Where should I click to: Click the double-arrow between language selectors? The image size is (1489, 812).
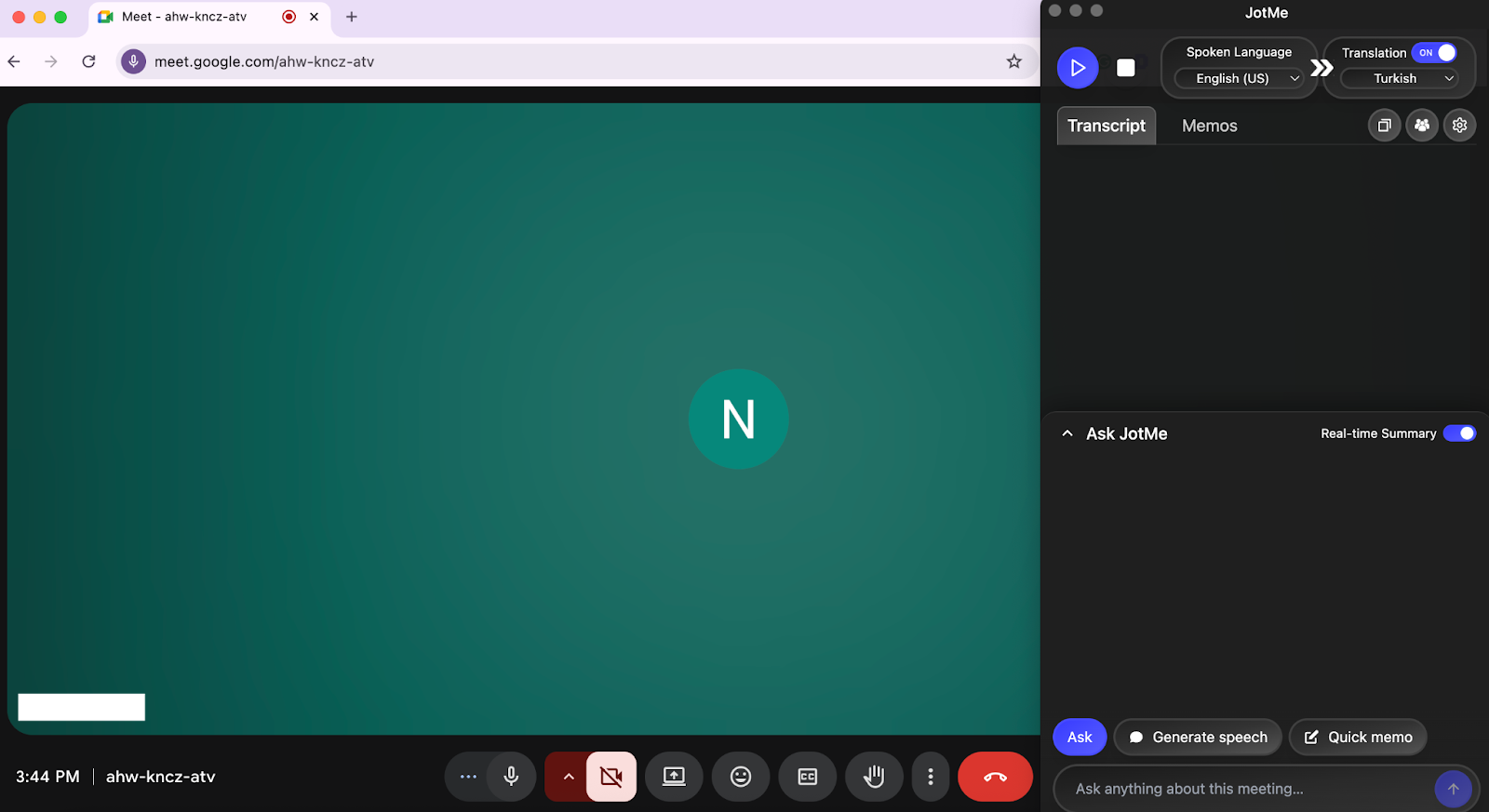tap(1321, 68)
